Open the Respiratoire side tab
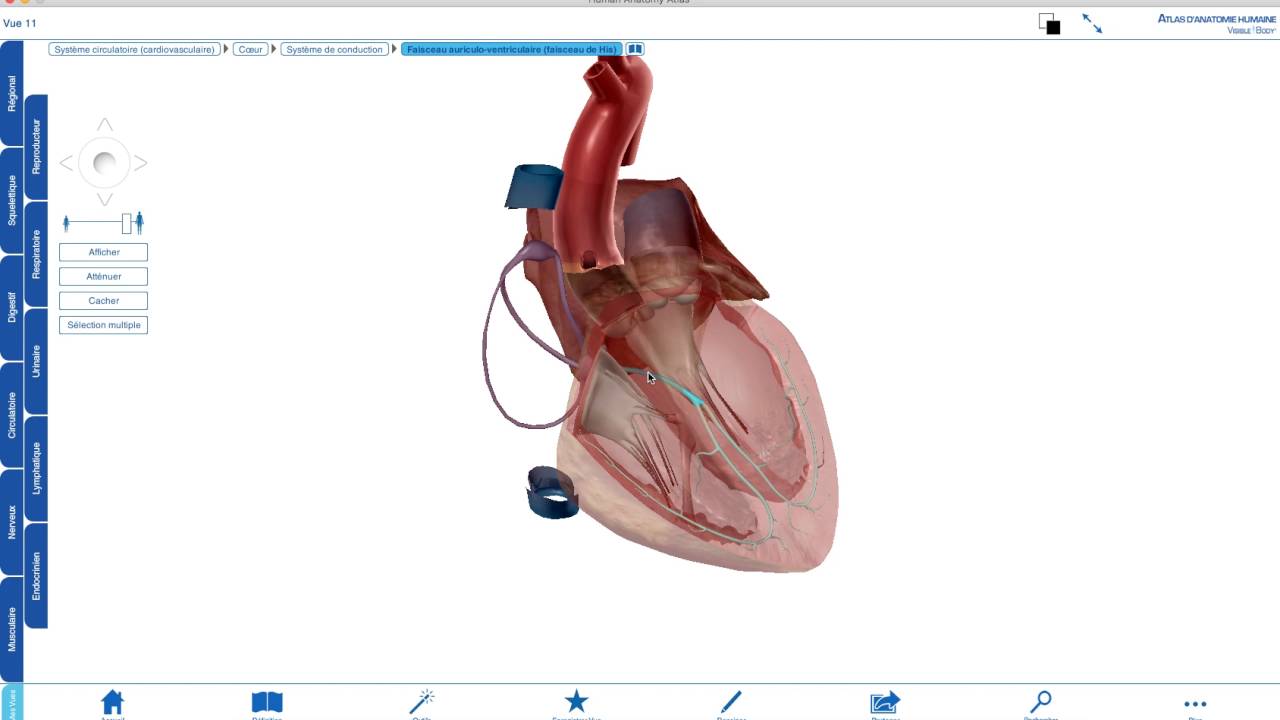 tap(36, 254)
